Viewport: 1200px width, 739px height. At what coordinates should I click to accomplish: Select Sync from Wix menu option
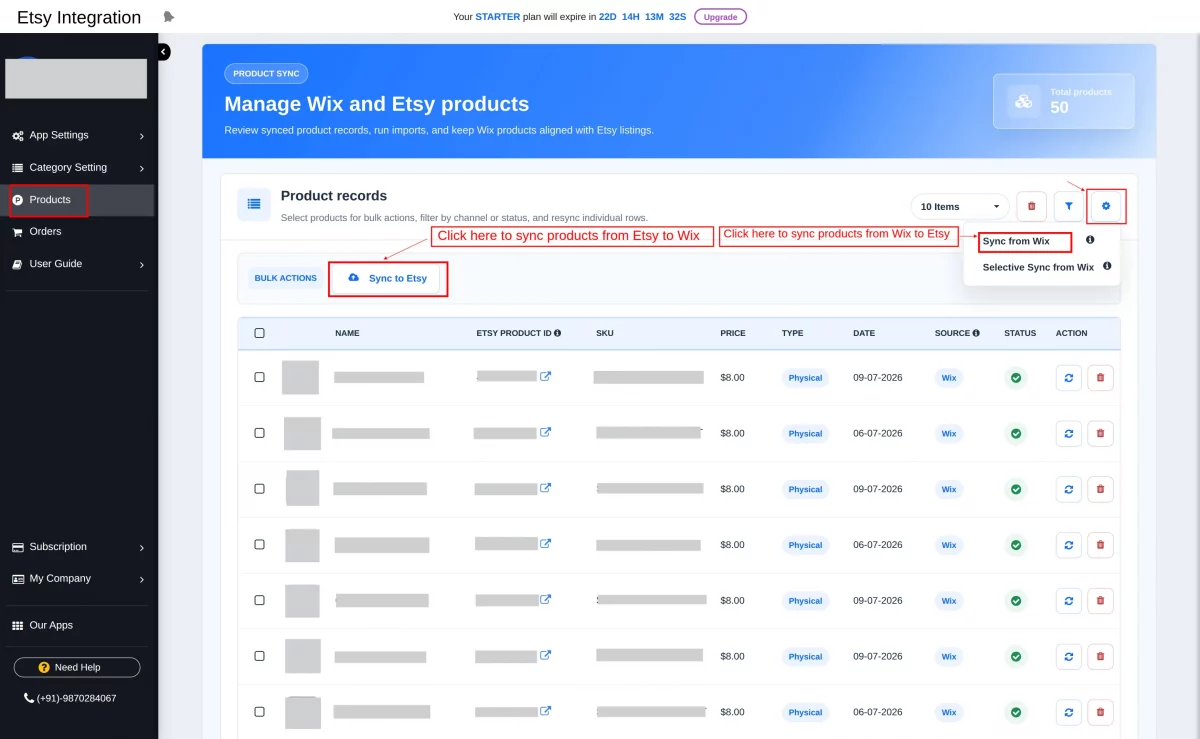pos(1016,241)
